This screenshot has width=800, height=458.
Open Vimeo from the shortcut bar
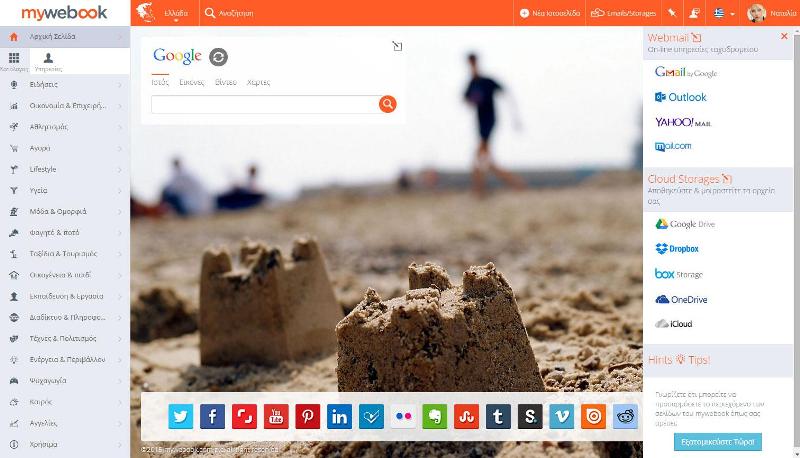coord(562,416)
